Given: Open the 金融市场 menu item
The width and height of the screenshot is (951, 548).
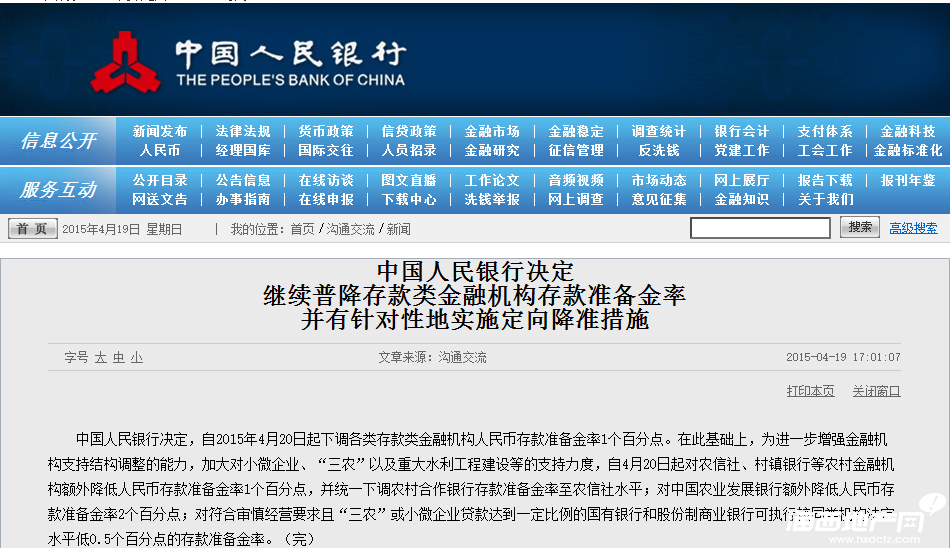Looking at the screenshot, I should (492, 132).
